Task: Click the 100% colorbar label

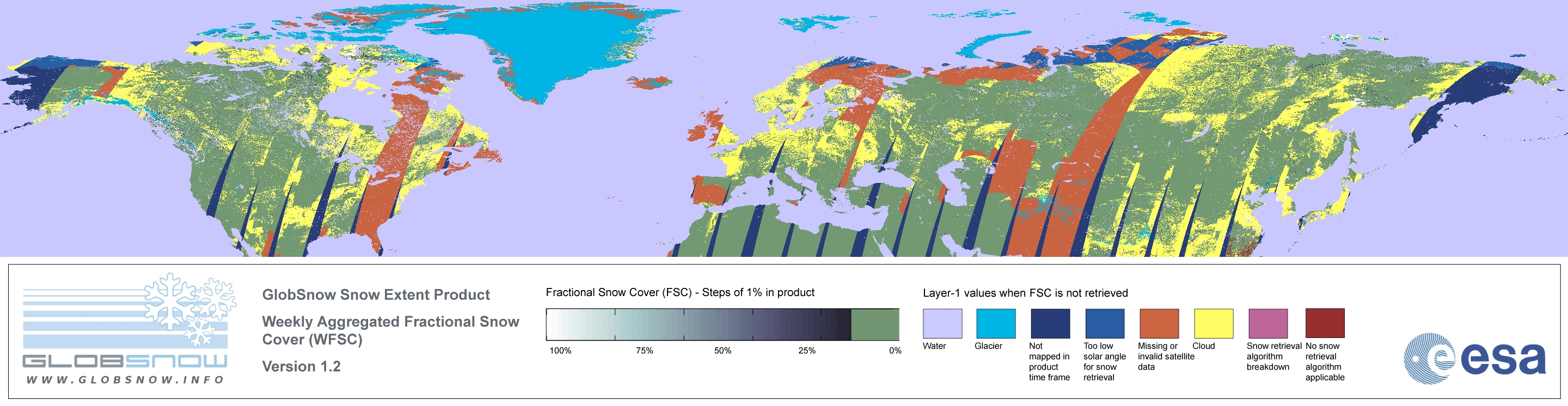Action: (560, 350)
